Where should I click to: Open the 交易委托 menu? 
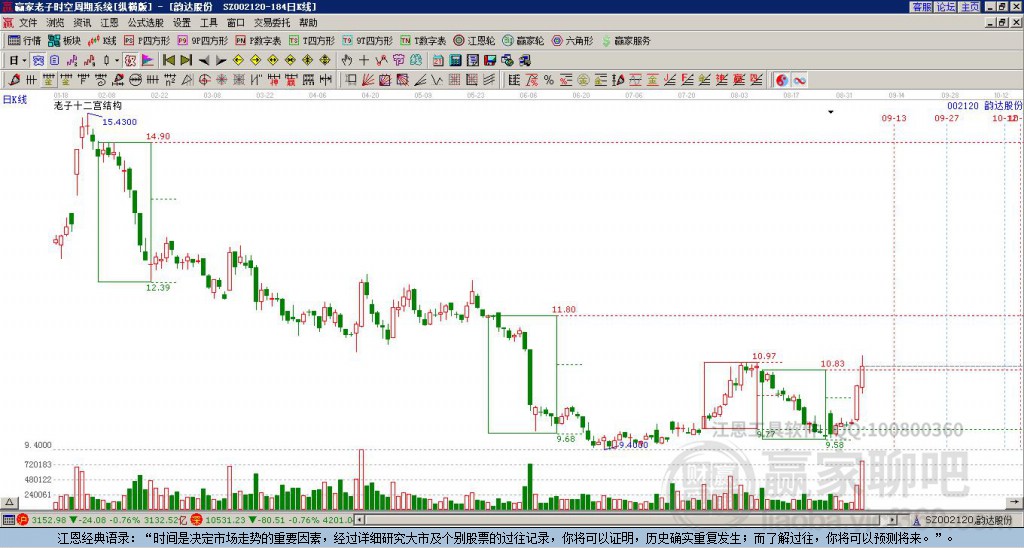[272, 23]
